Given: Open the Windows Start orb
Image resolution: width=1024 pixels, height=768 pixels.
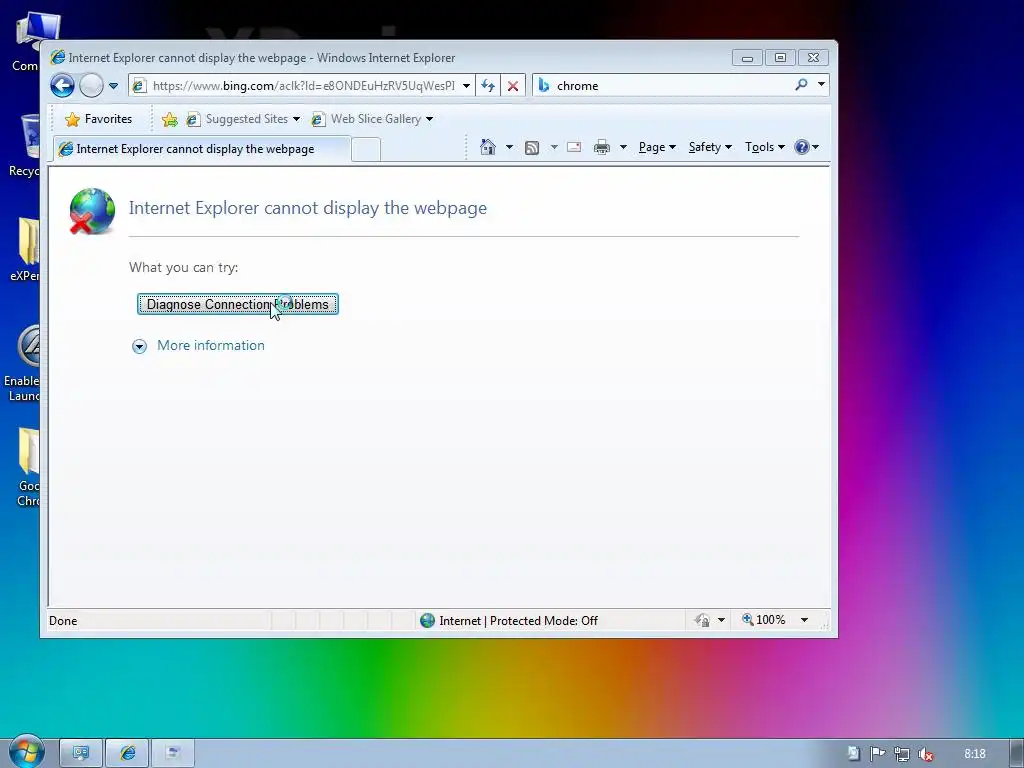Looking at the screenshot, I should point(26,752).
